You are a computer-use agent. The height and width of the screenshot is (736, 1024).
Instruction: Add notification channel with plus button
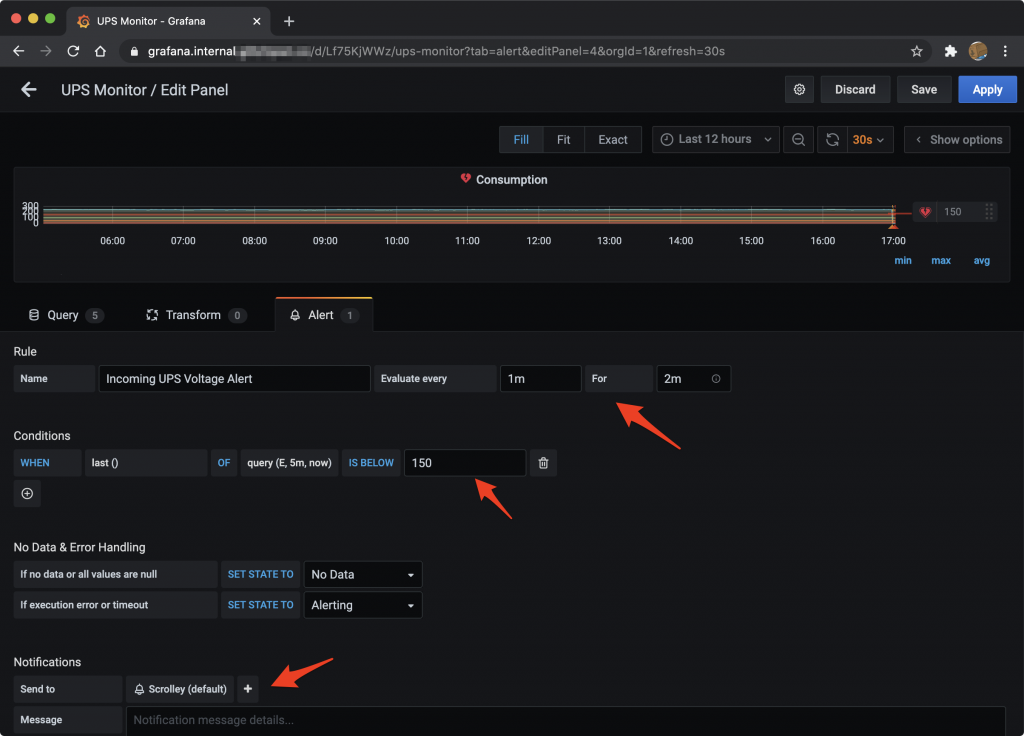coord(248,689)
